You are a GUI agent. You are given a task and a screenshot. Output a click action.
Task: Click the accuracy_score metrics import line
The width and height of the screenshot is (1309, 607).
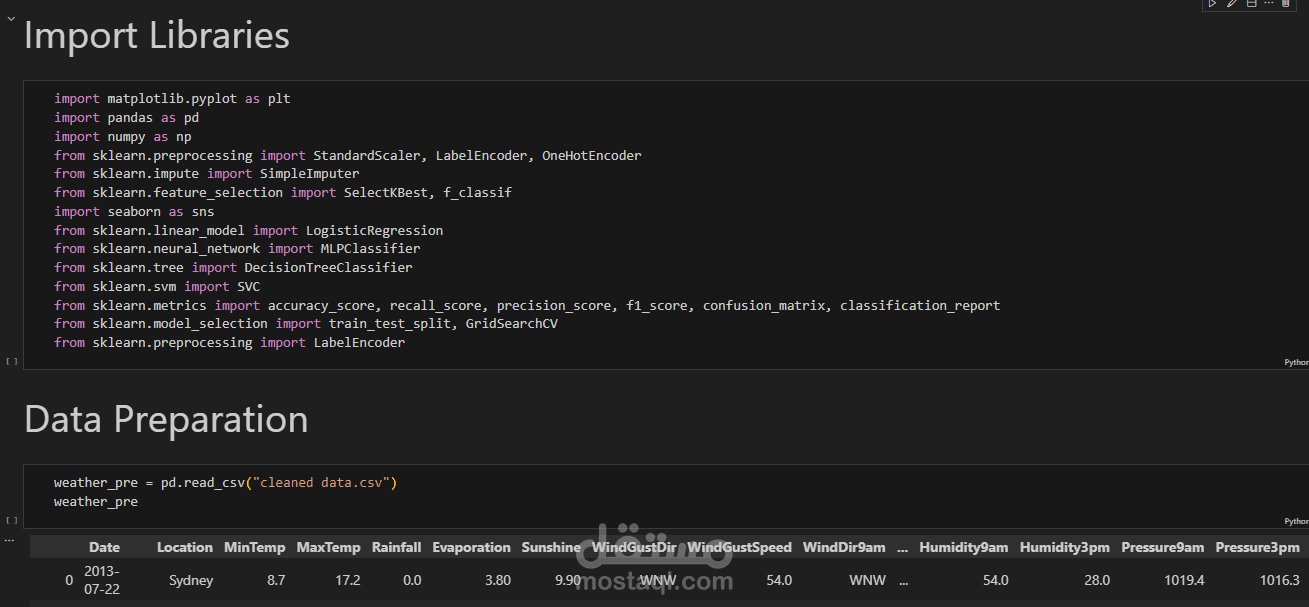(527, 306)
